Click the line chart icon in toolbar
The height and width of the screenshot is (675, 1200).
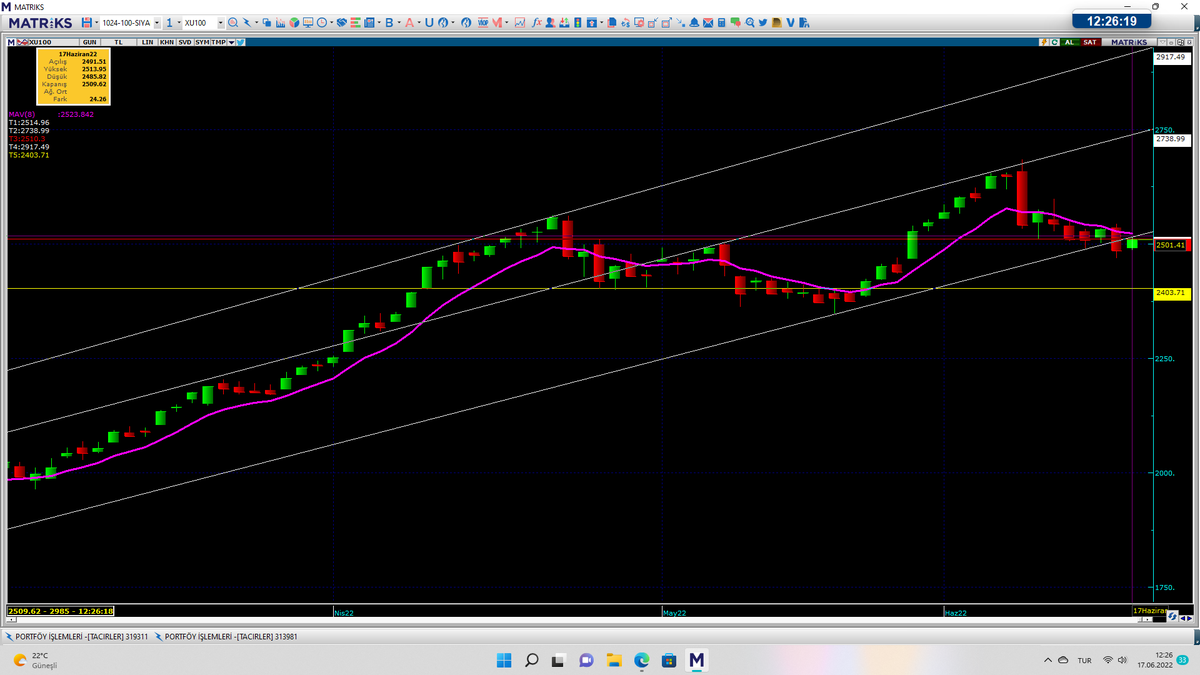click(520, 22)
